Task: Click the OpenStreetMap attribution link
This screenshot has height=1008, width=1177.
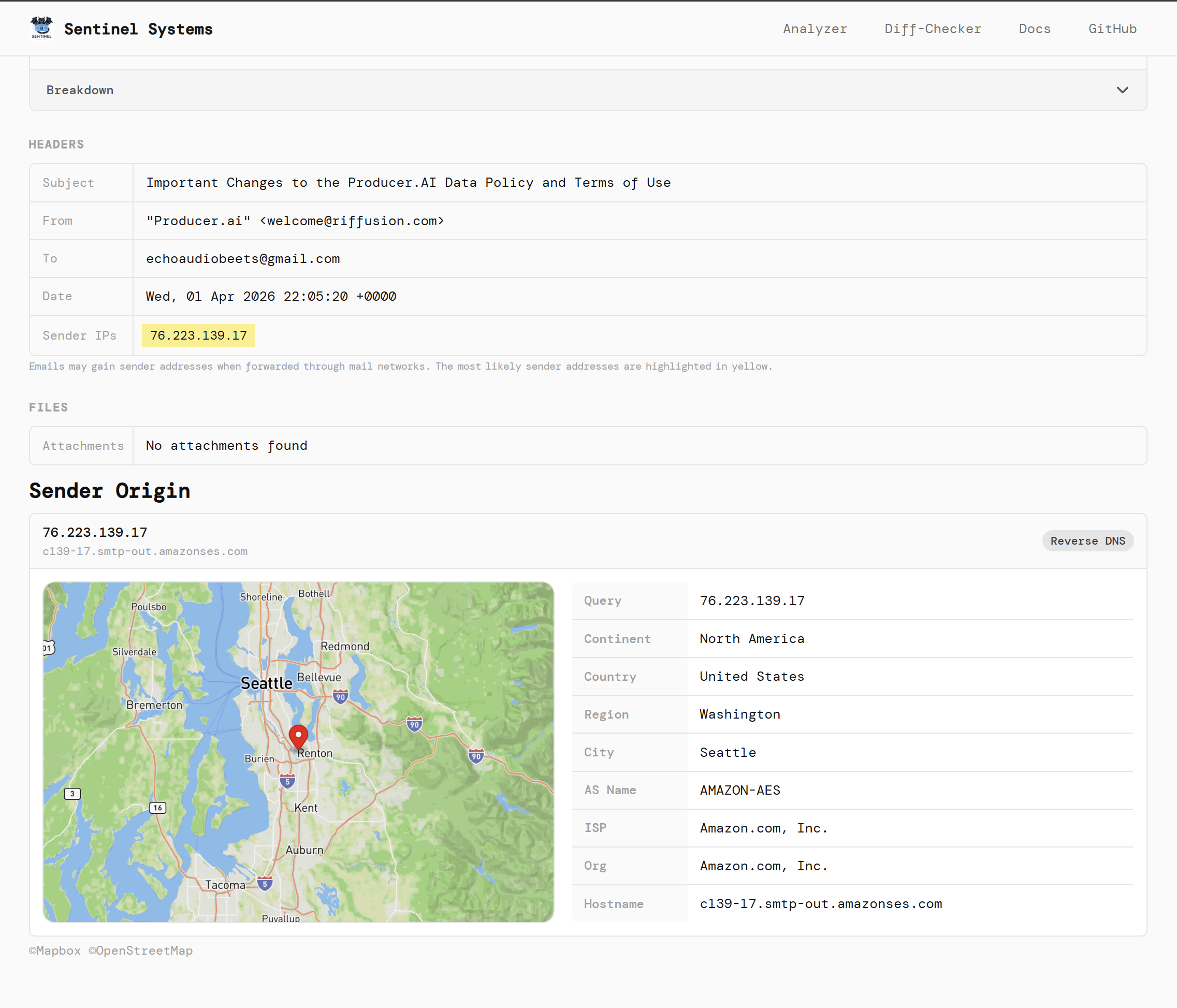Action: point(140,951)
